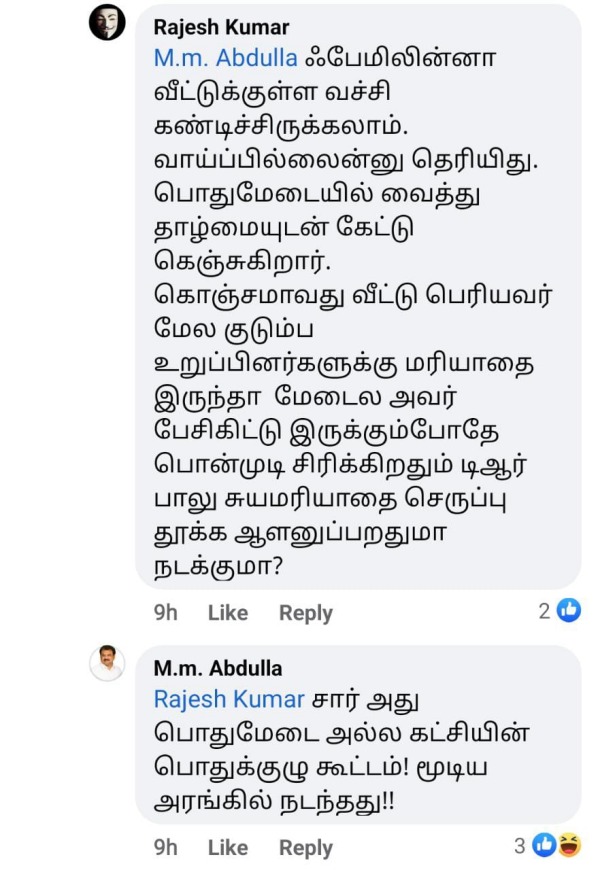The width and height of the screenshot is (600, 870).
Task: Reply to M.m. Abdulla's comment
Action: 306,847
